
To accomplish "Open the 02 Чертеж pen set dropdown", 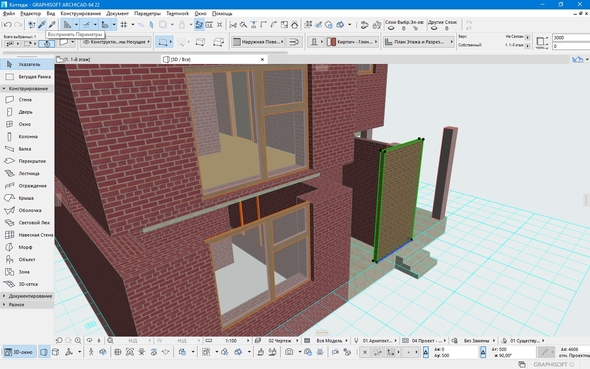I will (277, 340).
